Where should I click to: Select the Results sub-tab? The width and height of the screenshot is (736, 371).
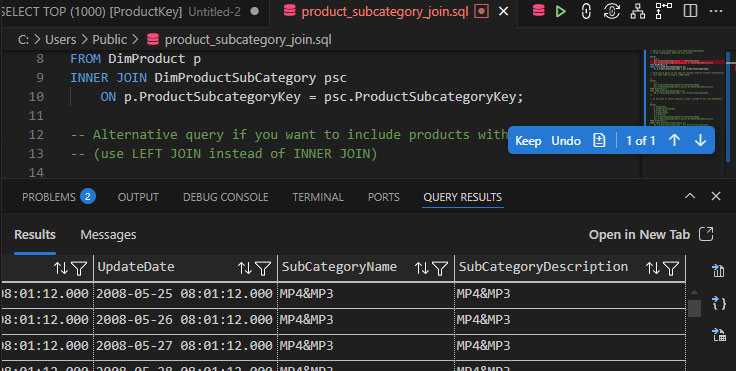click(x=35, y=234)
